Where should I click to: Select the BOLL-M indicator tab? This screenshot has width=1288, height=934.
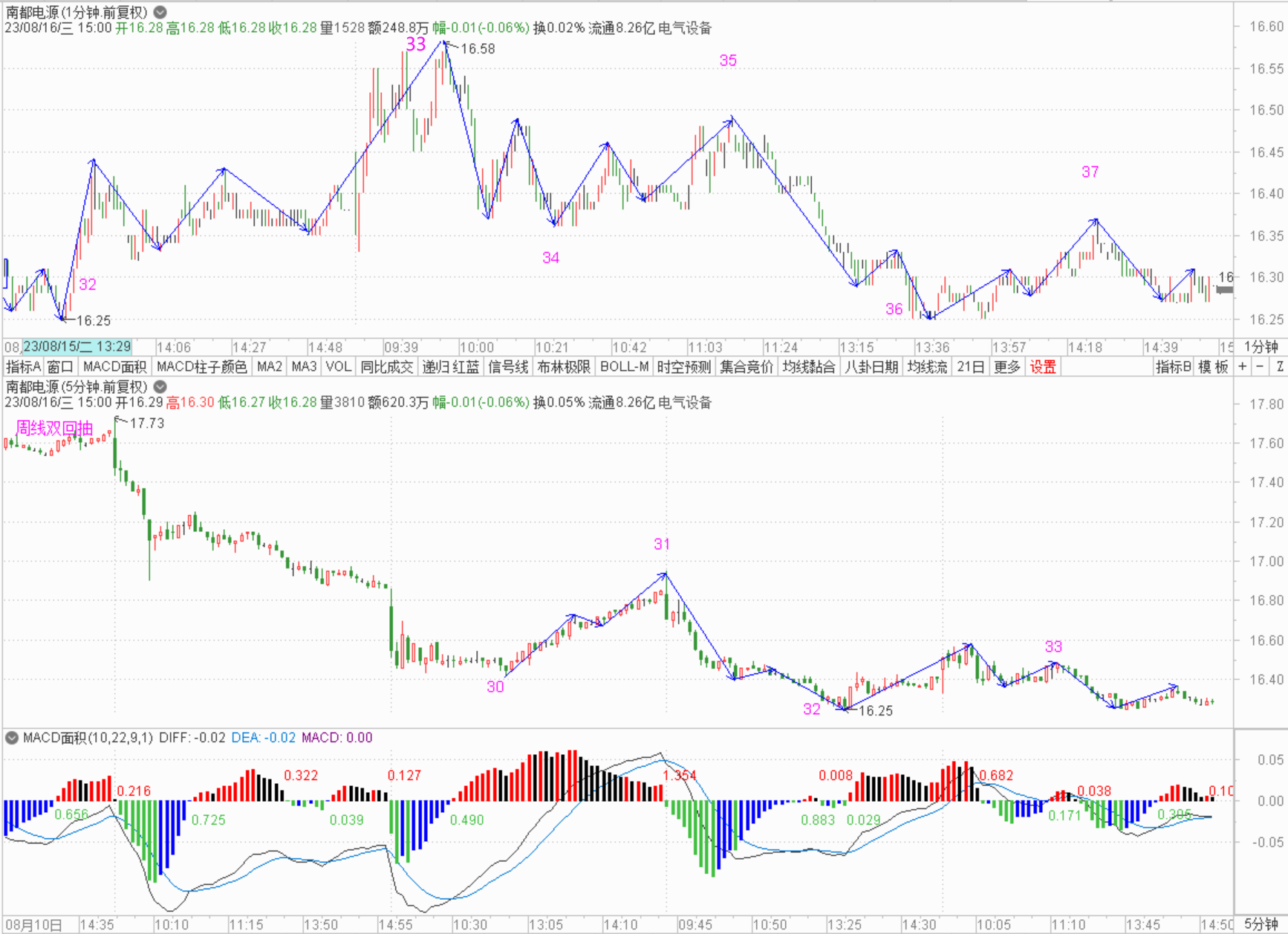(624, 366)
